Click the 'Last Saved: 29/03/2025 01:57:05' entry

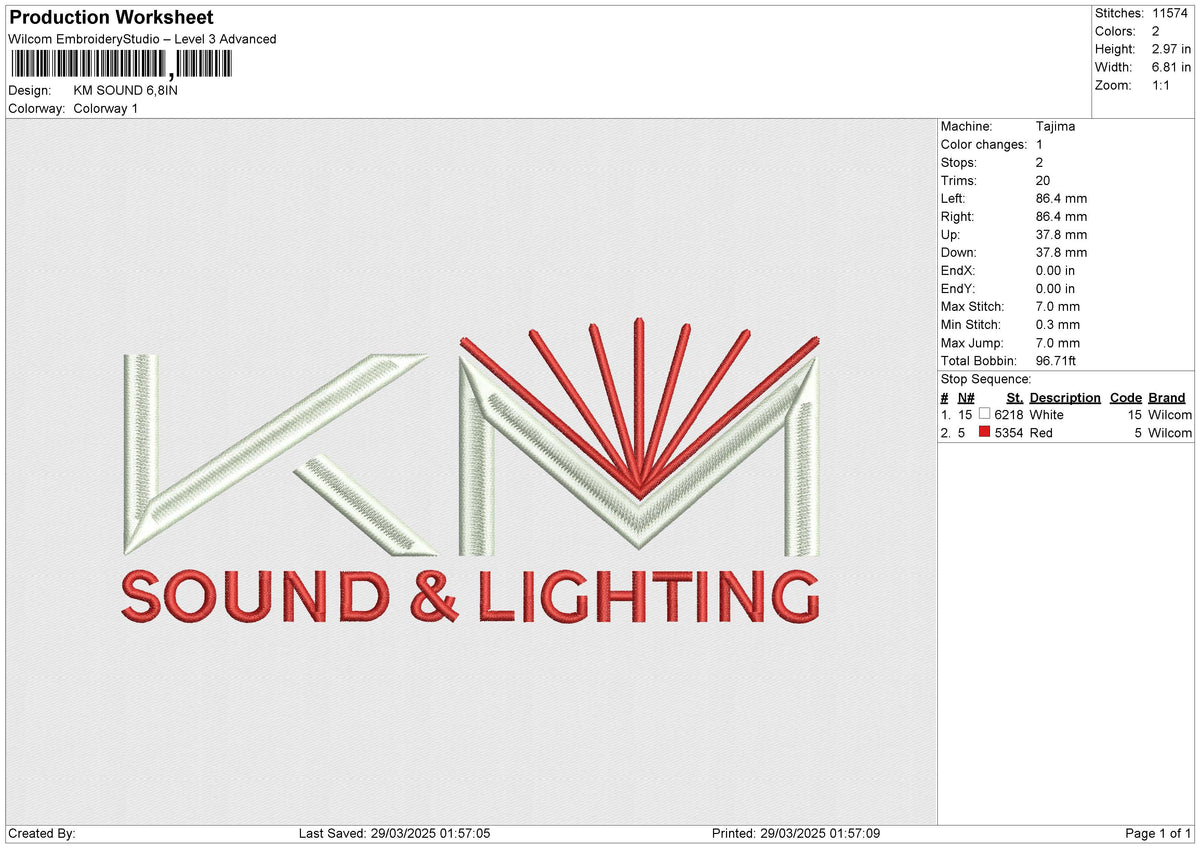tap(395, 834)
